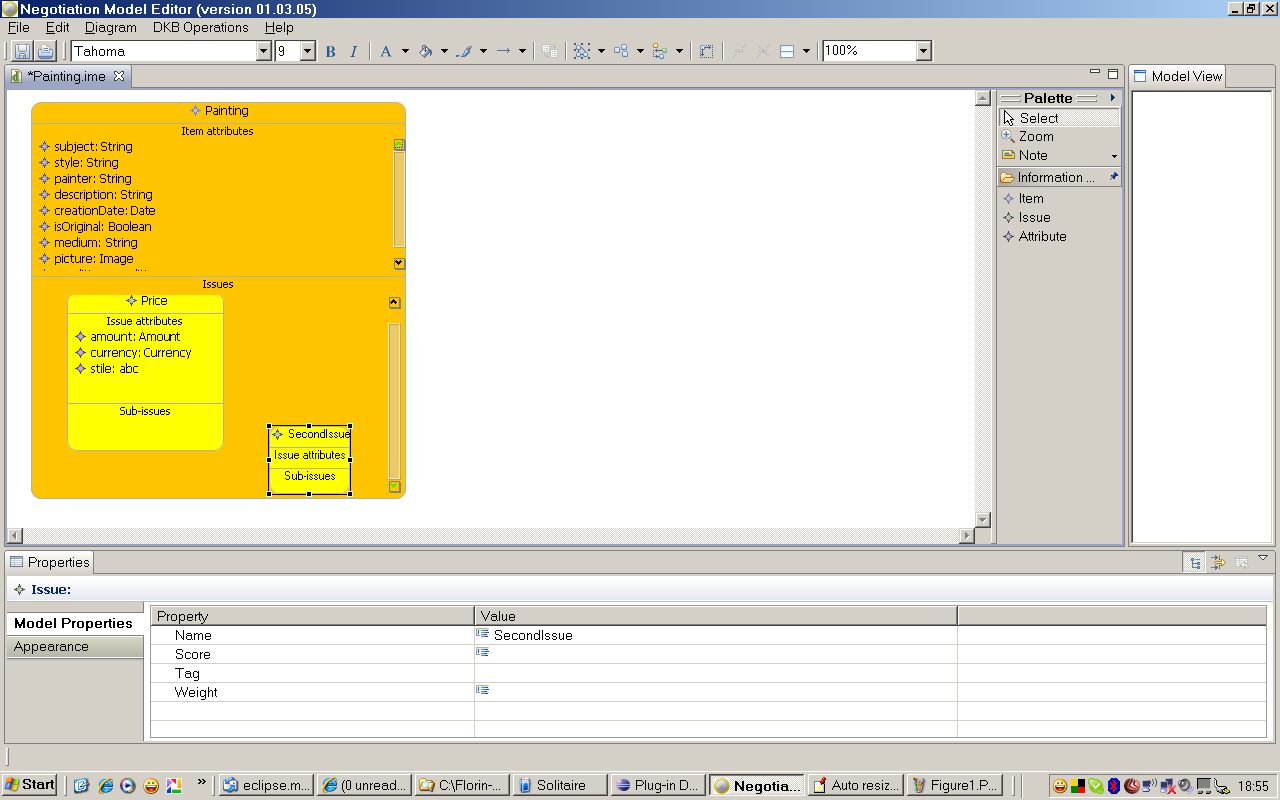Select the Attribute palette tool
The width and height of the screenshot is (1280, 800).
pyautogui.click(x=1042, y=236)
